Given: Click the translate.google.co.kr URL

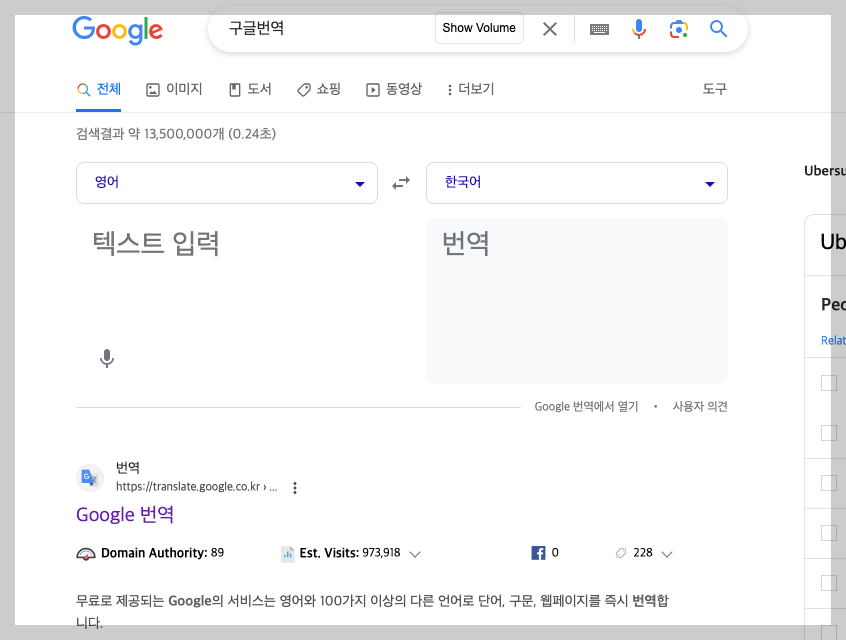Looking at the screenshot, I should click(x=196, y=487).
